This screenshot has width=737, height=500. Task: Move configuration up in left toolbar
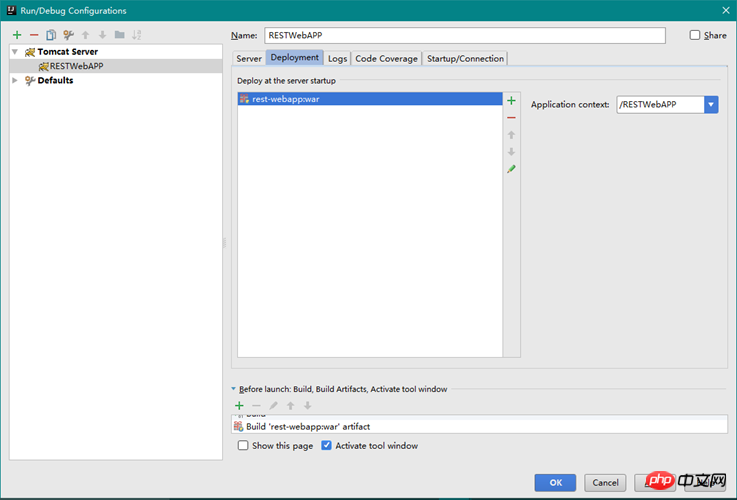click(86, 35)
